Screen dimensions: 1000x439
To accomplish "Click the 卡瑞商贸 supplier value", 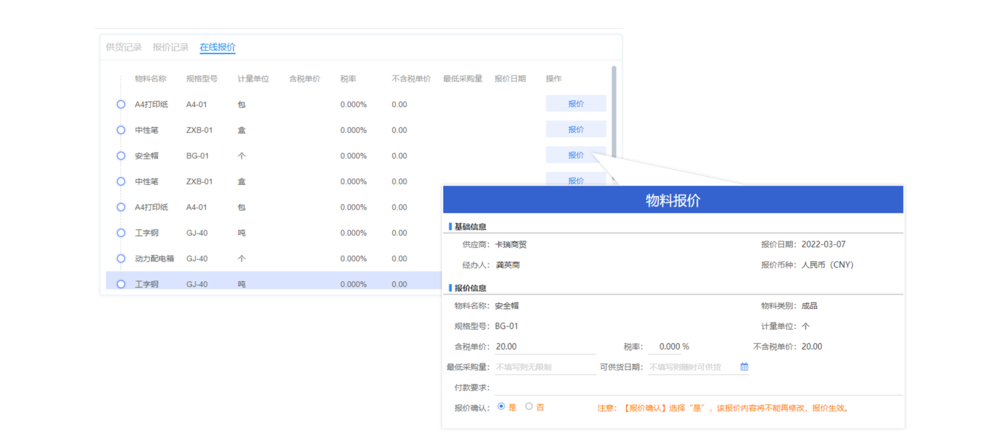I will click(x=511, y=244).
